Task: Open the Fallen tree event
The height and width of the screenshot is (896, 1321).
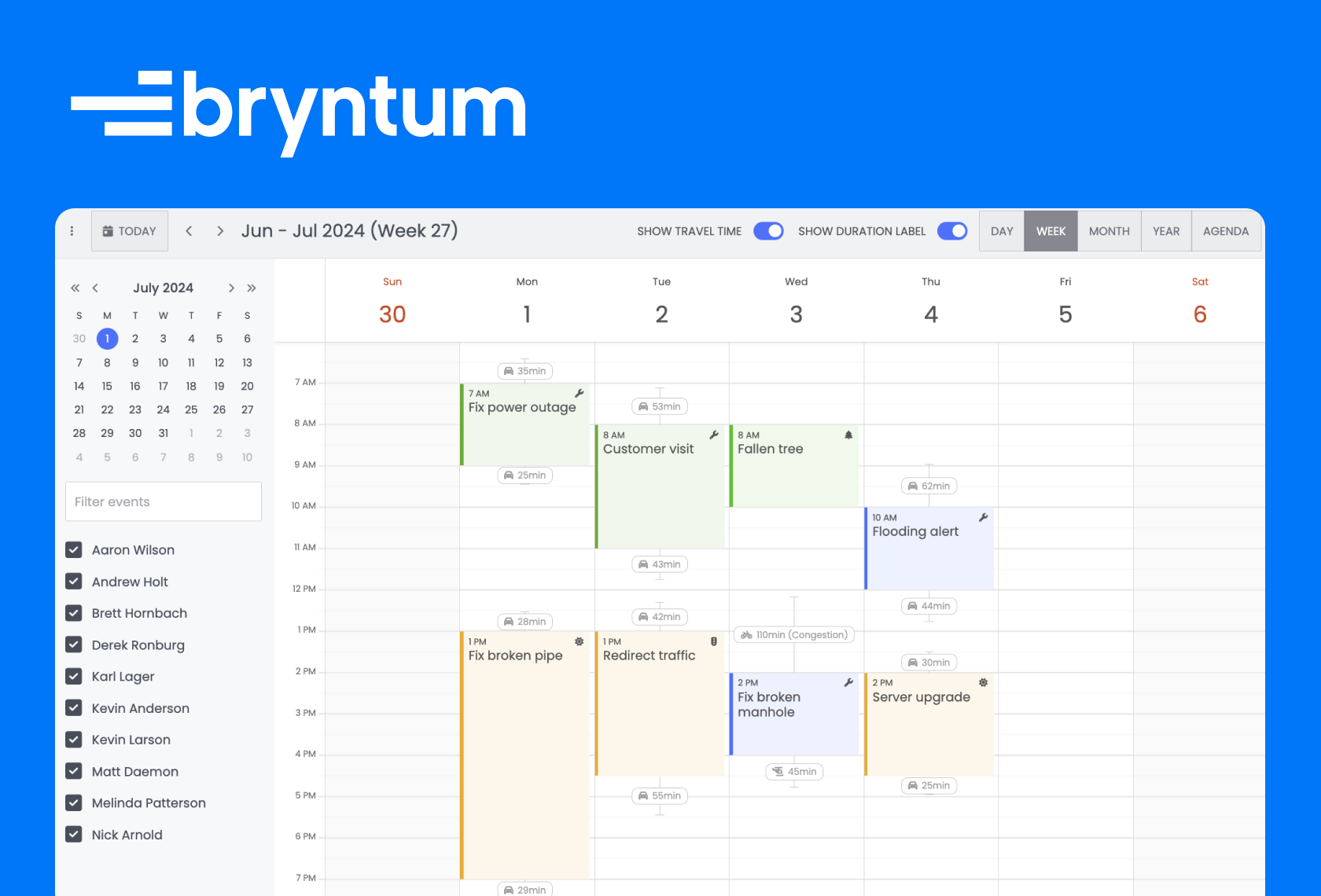Action: coord(794,466)
